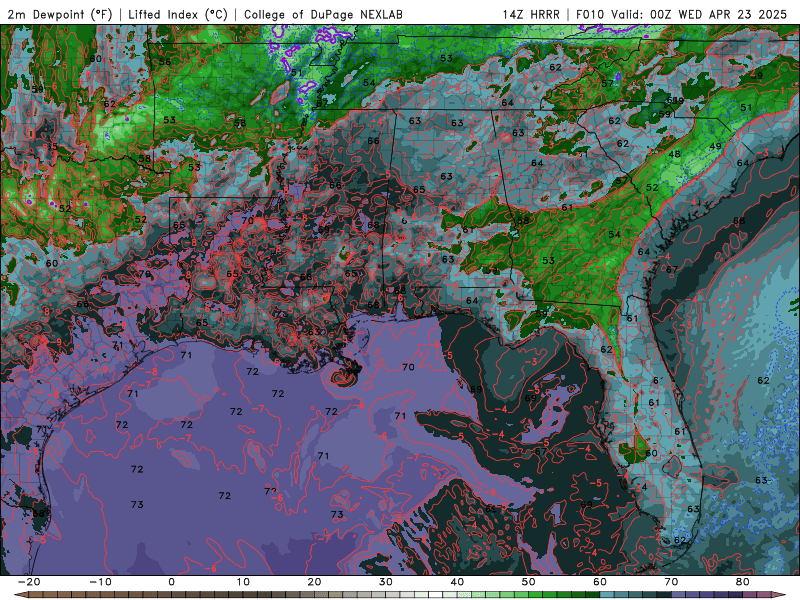Click the "Lifted Index (°C)" title text
This screenshot has width=800, height=600.
coord(178,14)
